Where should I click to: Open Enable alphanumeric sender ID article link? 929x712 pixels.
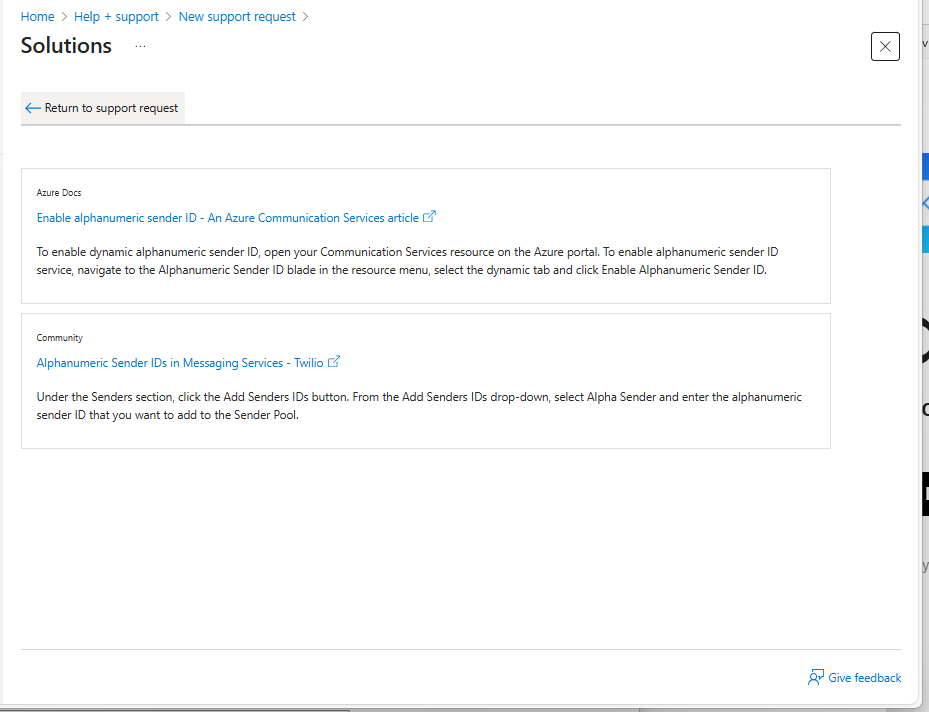click(x=228, y=218)
